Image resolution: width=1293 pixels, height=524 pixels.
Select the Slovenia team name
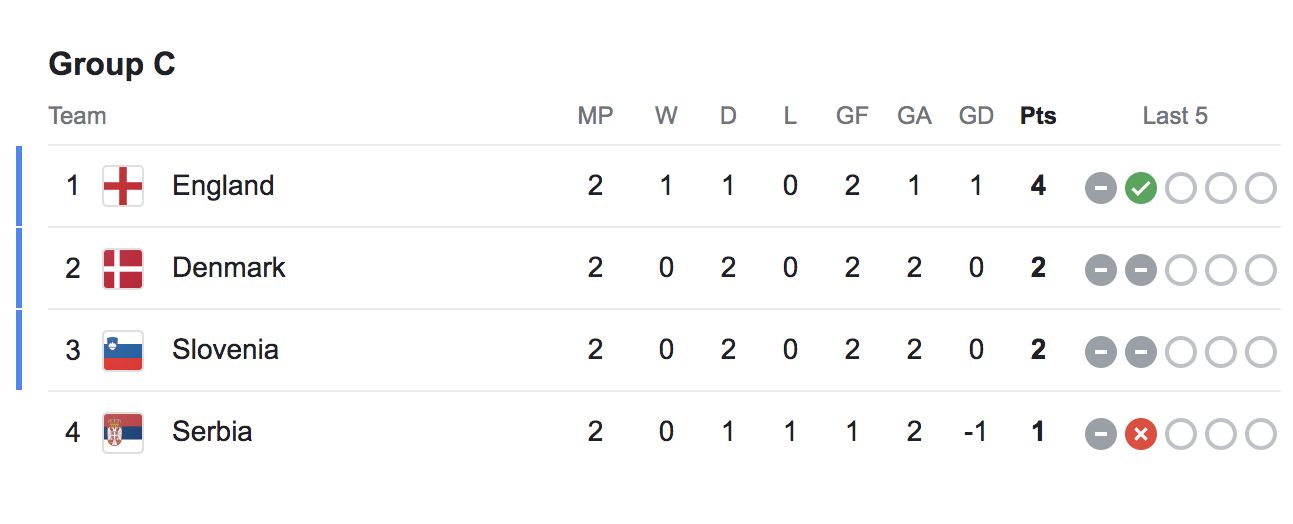[x=225, y=350]
